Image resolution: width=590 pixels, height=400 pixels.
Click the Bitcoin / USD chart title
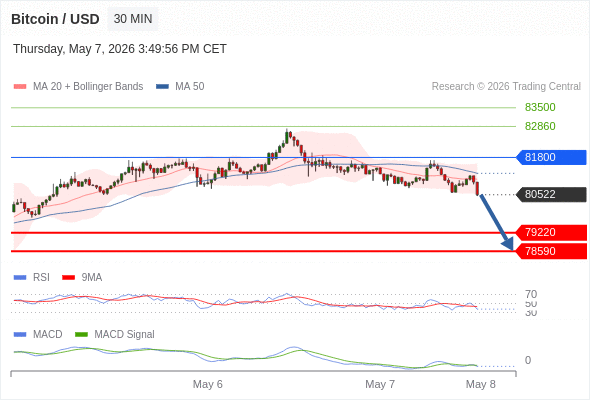[55, 19]
